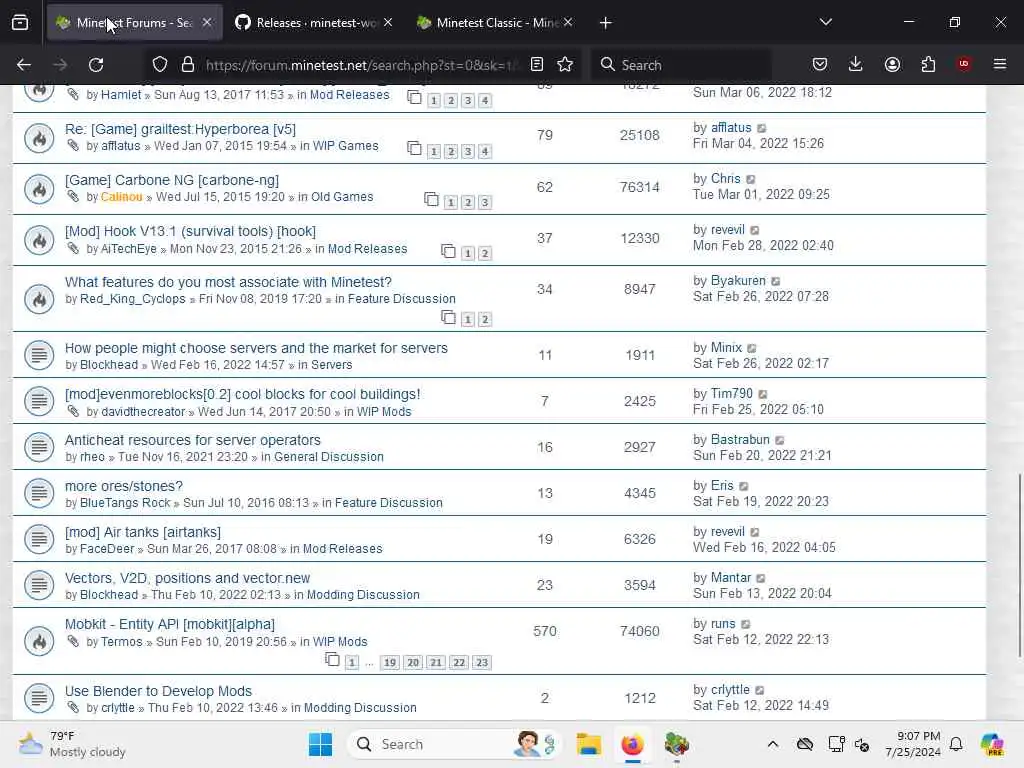Screen dimensions: 1024x768
Task: Open page 19 of the Mobkit topic
Action: 390,662
